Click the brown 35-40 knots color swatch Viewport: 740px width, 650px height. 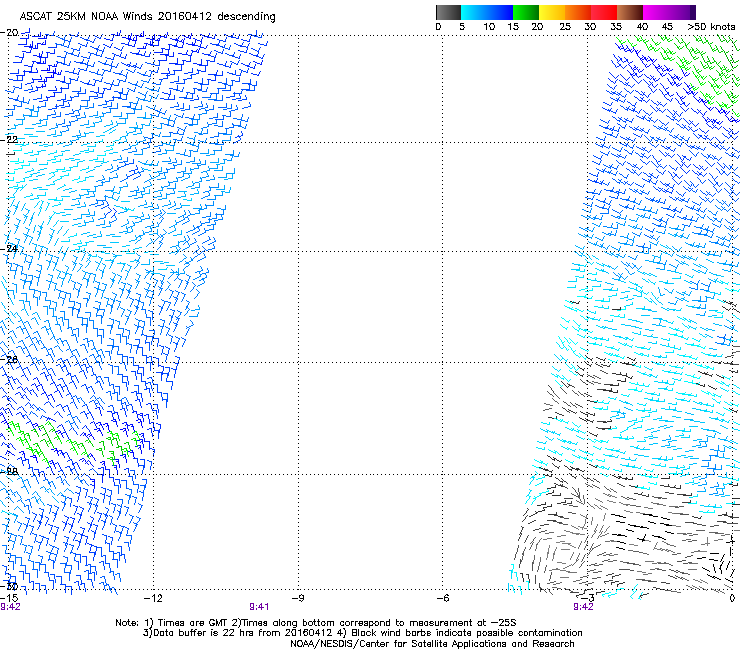[x=630, y=12]
